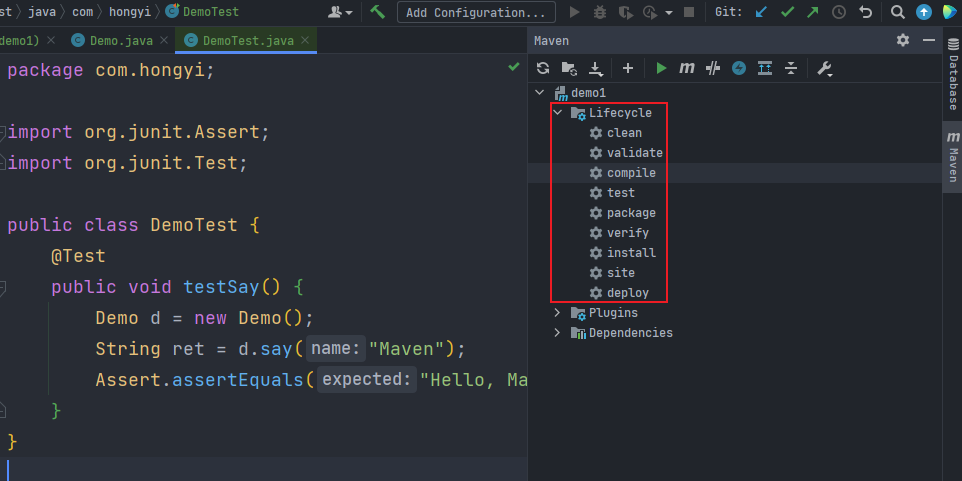
Task: Click the com breadcrumb item
Action: coord(83,12)
